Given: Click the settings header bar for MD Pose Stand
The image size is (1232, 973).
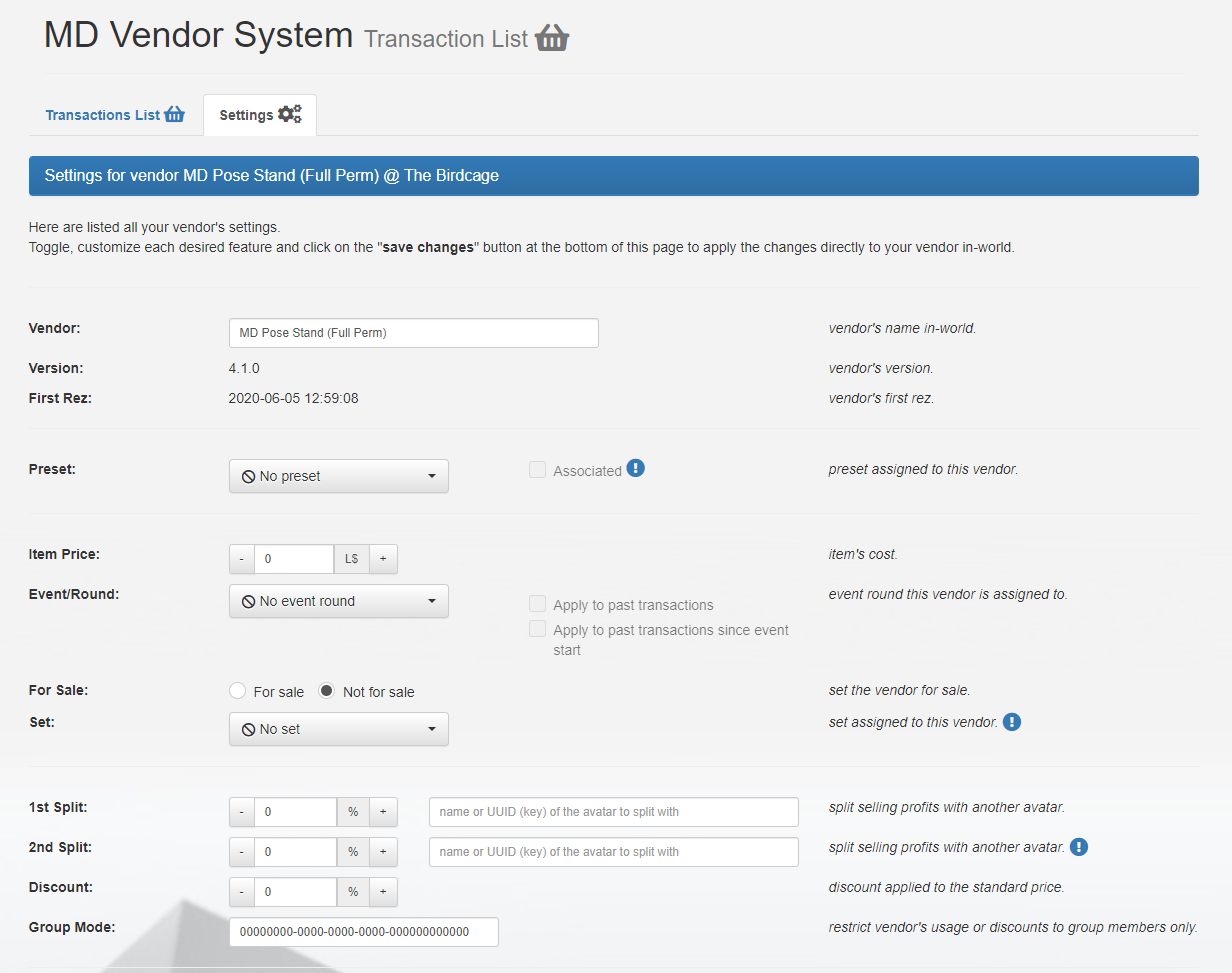Looking at the screenshot, I should (x=614, y=176).
